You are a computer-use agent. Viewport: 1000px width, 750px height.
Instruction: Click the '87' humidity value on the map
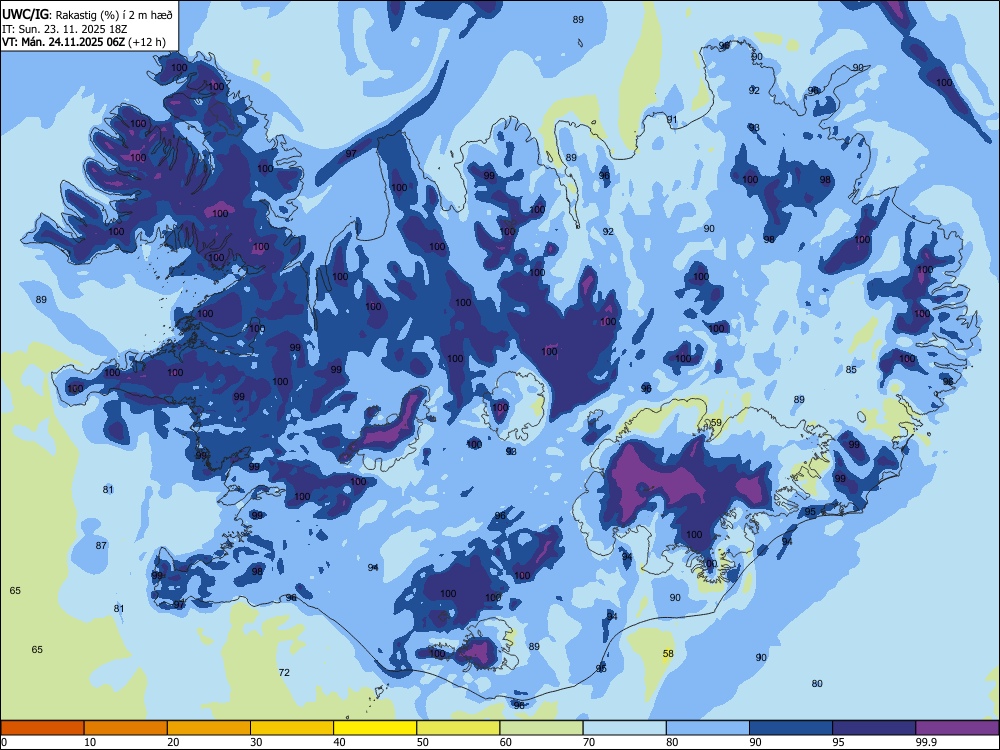101,545
